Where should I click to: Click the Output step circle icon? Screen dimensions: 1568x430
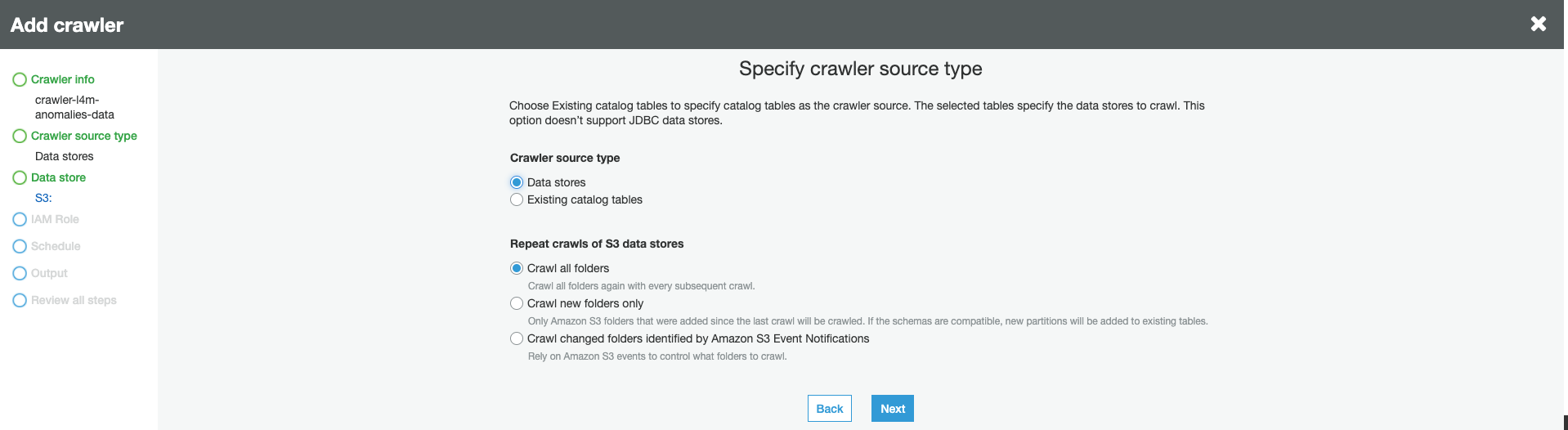click(x=20, y=273)
